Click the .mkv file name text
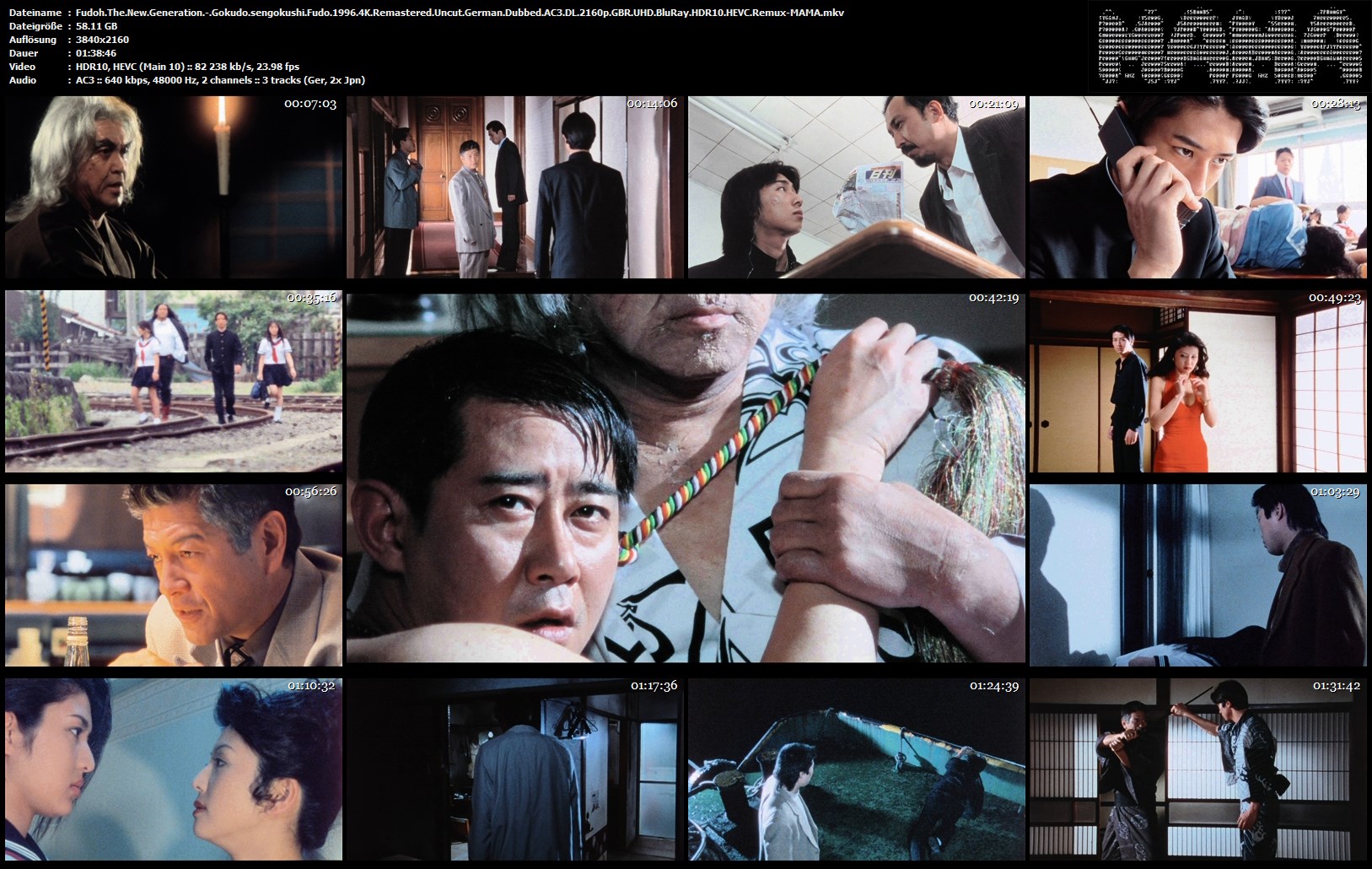This screenshot has width=1372, height=869. coord(460,13)
